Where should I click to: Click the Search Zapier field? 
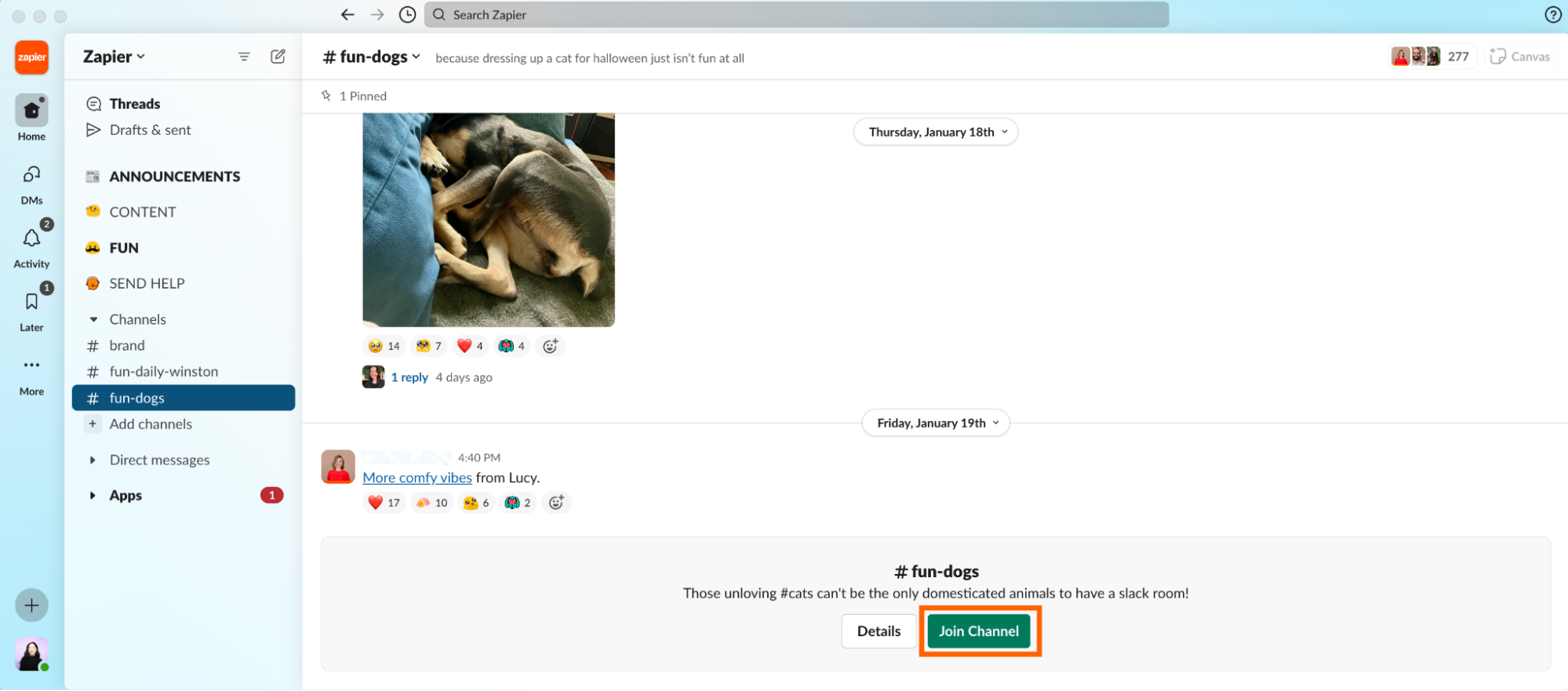coord(796,14)
